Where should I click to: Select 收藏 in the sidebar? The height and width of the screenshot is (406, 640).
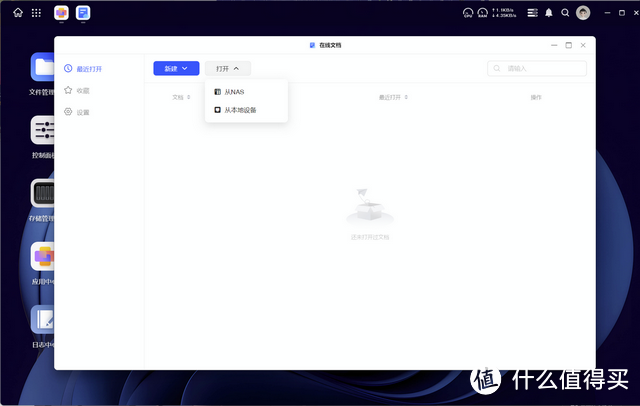coord(77,90)
